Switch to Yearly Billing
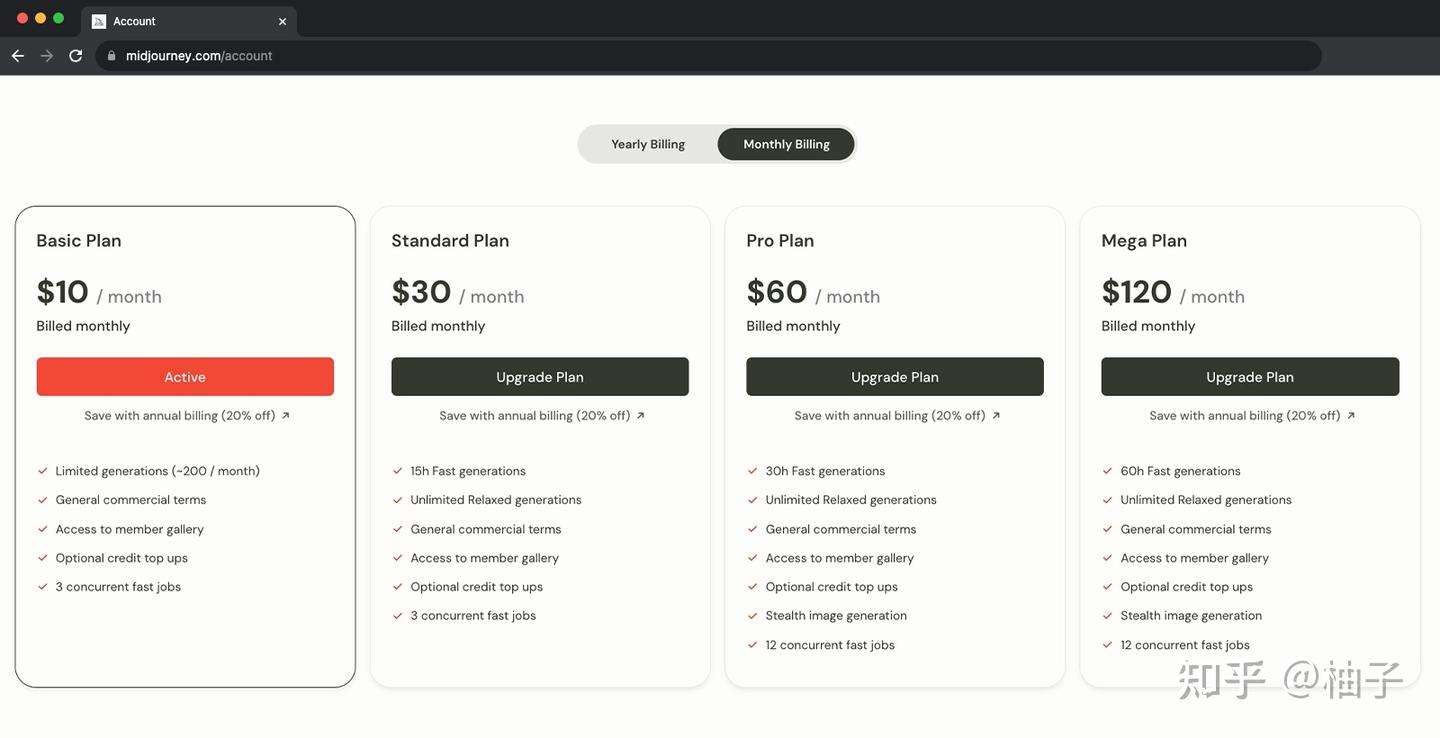The width and height of the screenshot is (1440, 738). coord(648,144)
